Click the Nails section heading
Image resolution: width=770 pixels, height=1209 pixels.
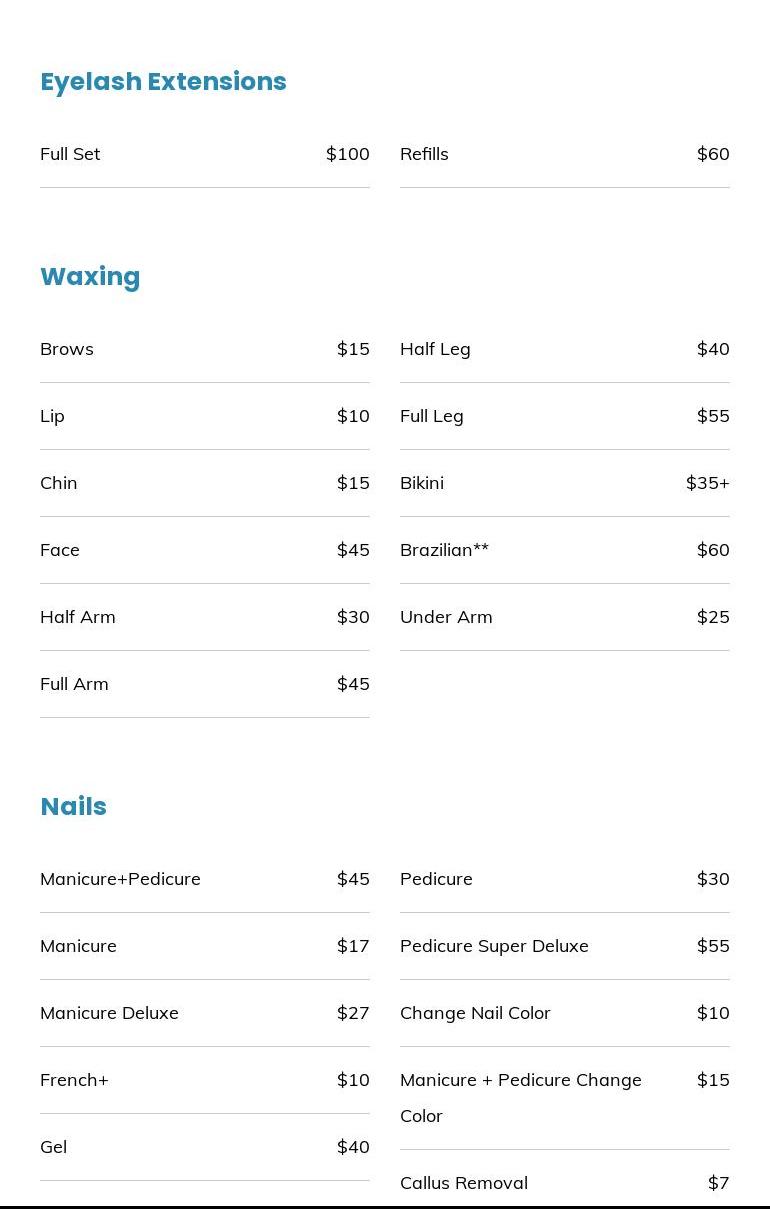[x=73, y=807]
